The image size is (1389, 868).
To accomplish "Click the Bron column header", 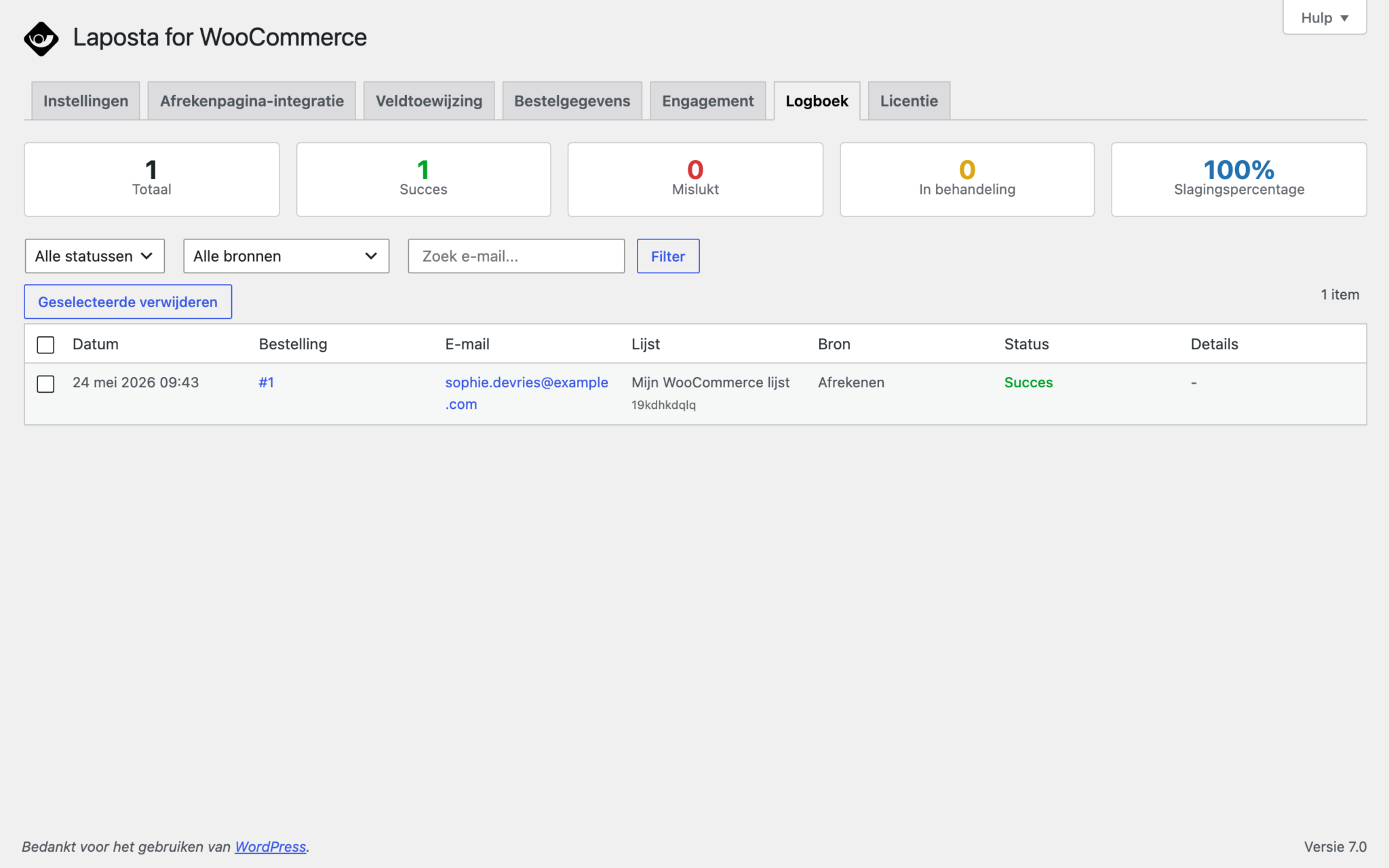I will pos(834,344).
